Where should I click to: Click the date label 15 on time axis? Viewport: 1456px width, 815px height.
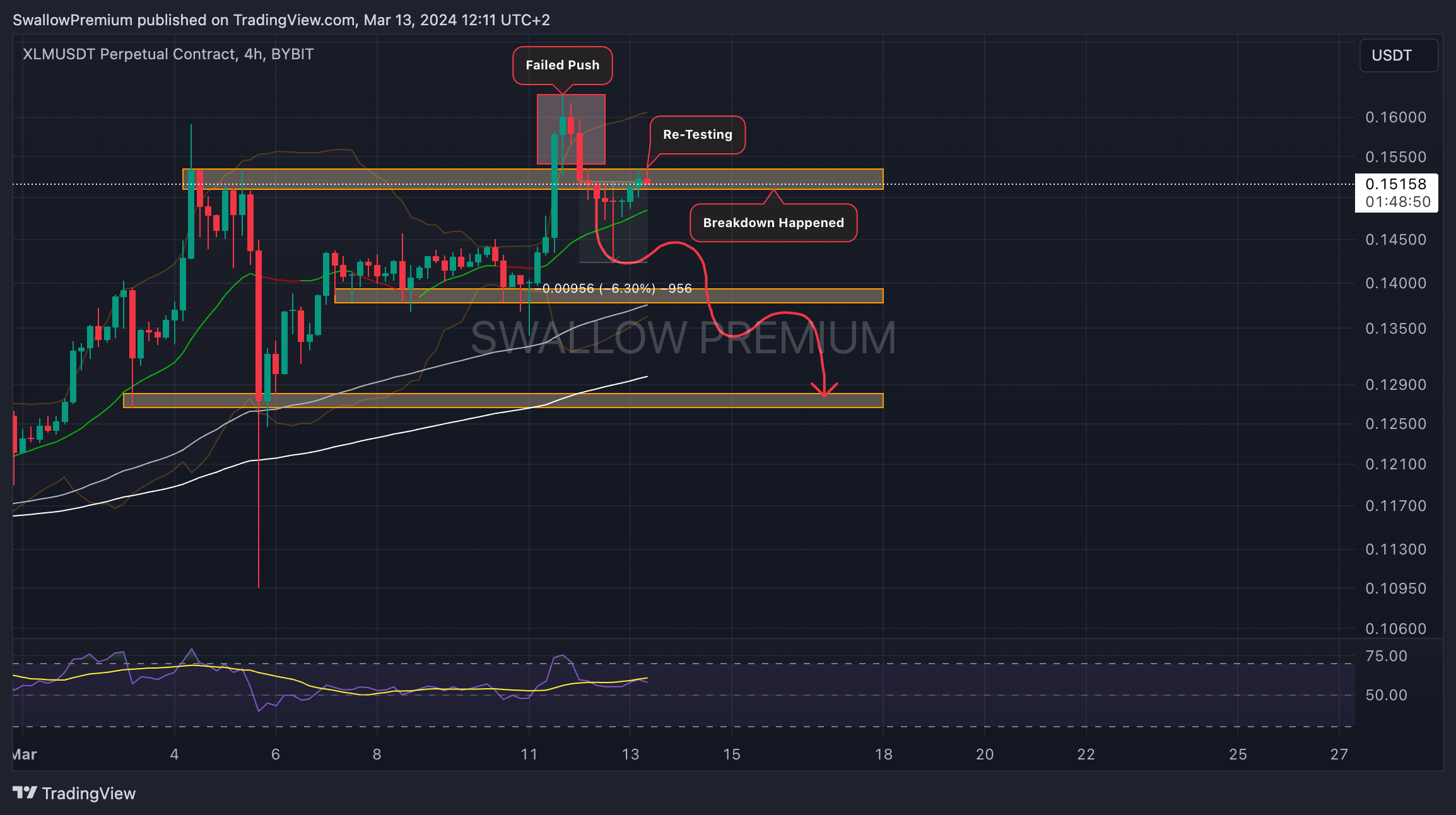(732, 754)
